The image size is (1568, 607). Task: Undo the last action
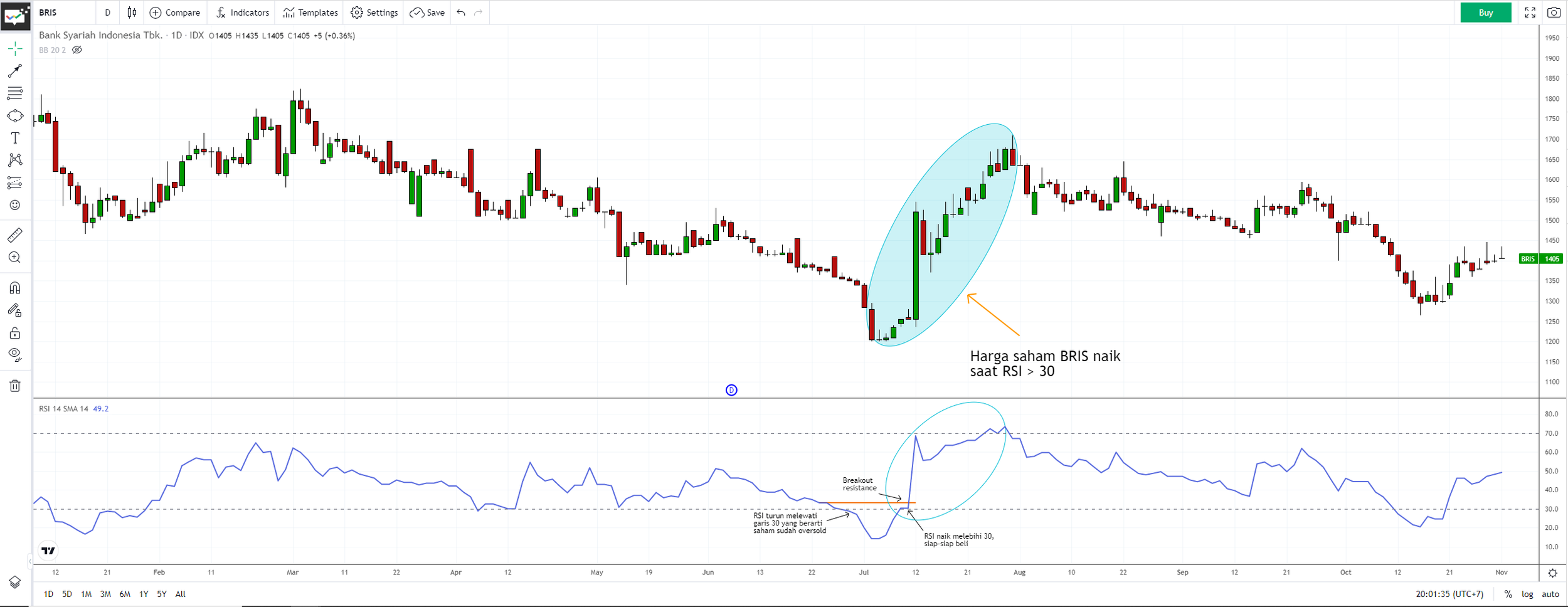[x=461, y=13]
